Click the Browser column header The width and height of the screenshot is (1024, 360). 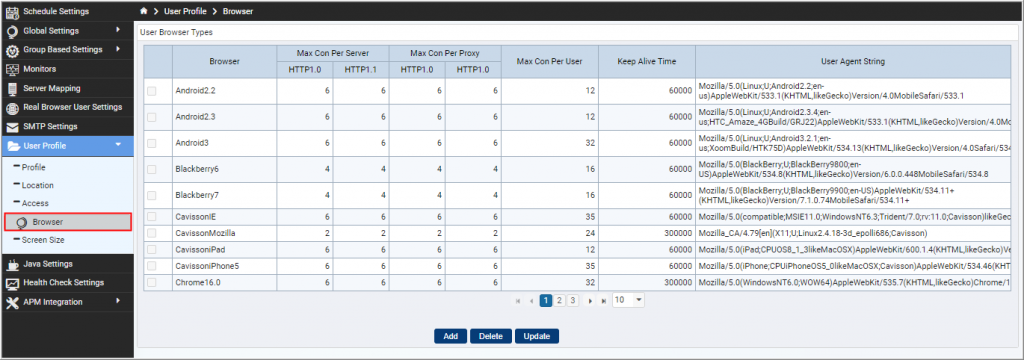pyautogui.click(x=225, y=61)
